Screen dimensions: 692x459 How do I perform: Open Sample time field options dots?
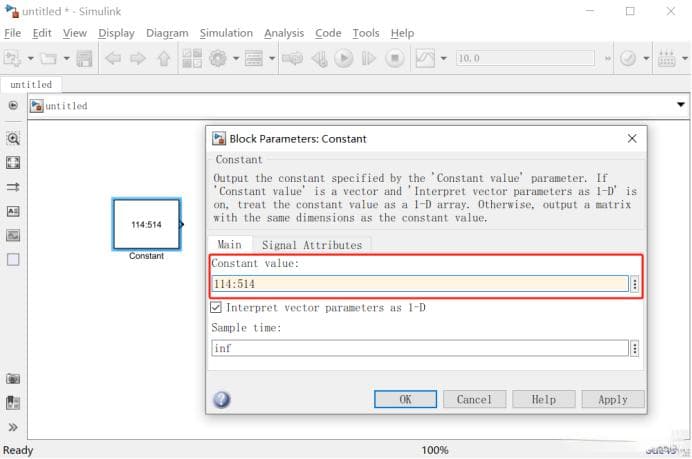click(x=635, y=348)
